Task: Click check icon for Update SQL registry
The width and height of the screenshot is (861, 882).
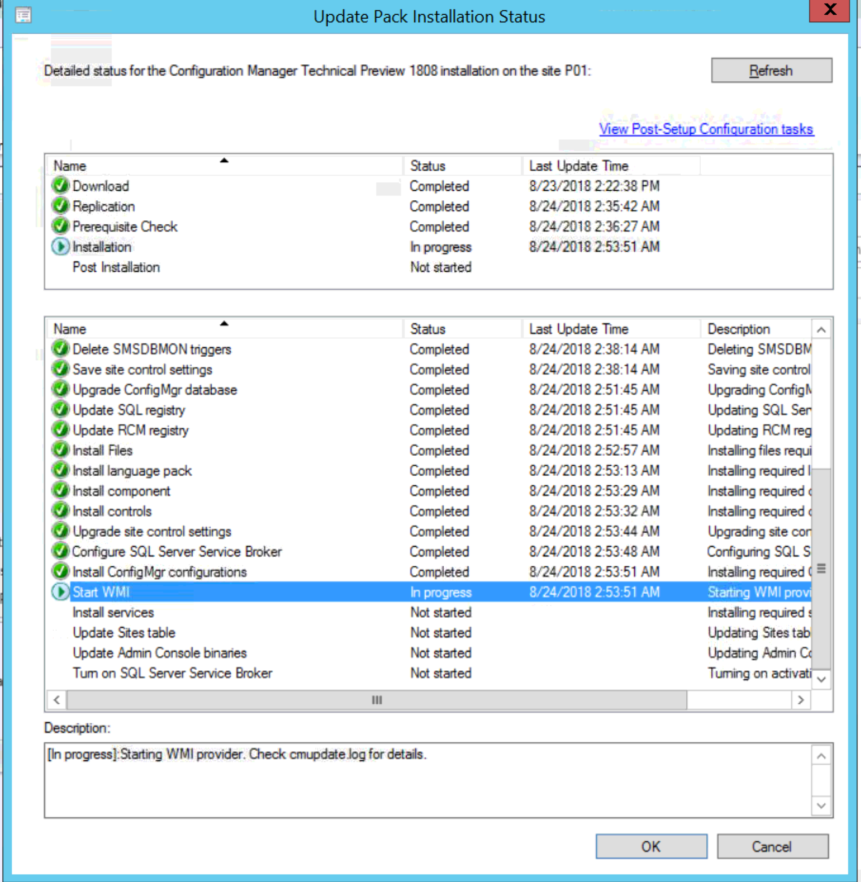Action: click(60, 410)
